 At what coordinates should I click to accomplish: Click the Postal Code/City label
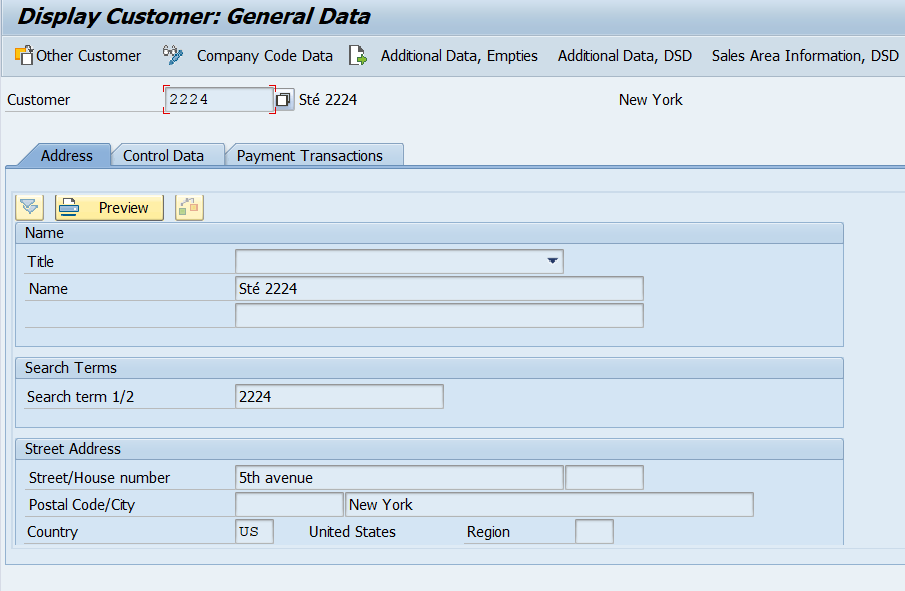[x=81, y=505]
